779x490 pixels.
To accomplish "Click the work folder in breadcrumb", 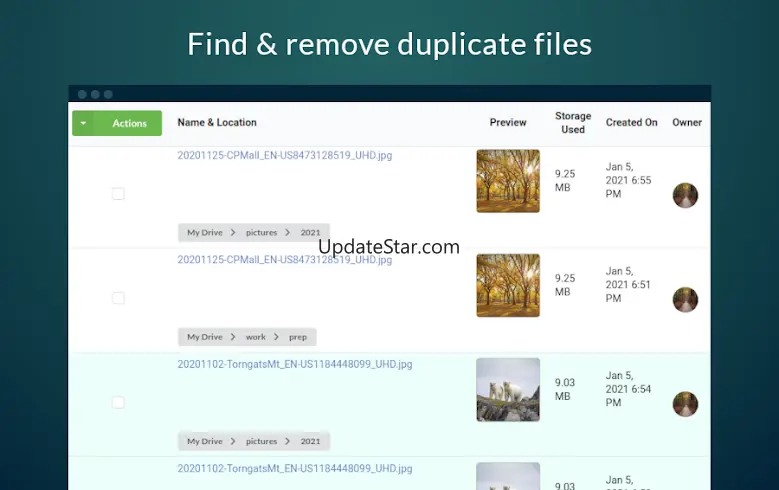I will [x=255, y=337].
